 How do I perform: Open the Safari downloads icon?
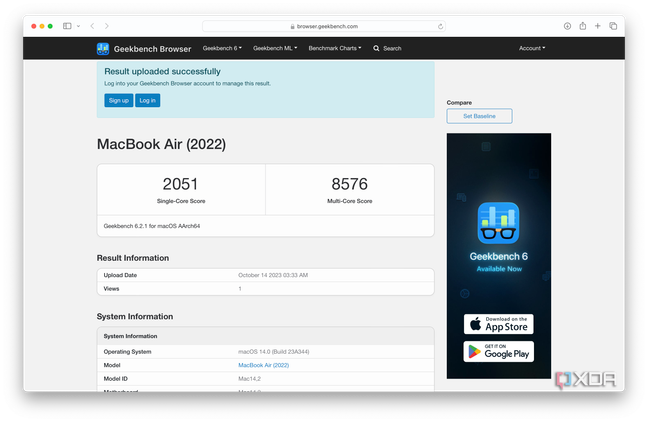pyautogui.click(x=567, y=26)
